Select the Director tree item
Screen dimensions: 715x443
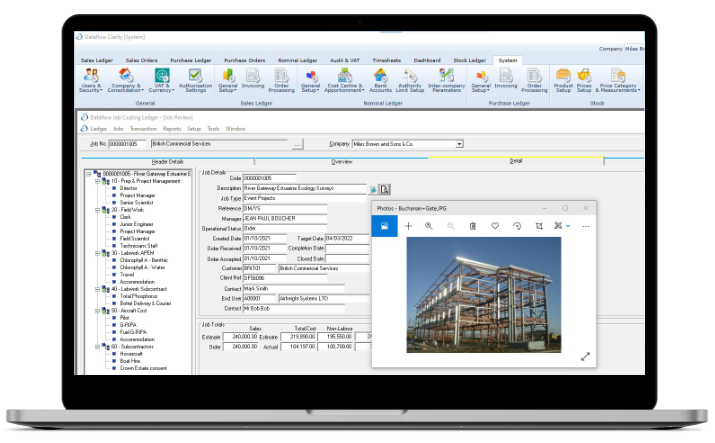tap(128, 188)
